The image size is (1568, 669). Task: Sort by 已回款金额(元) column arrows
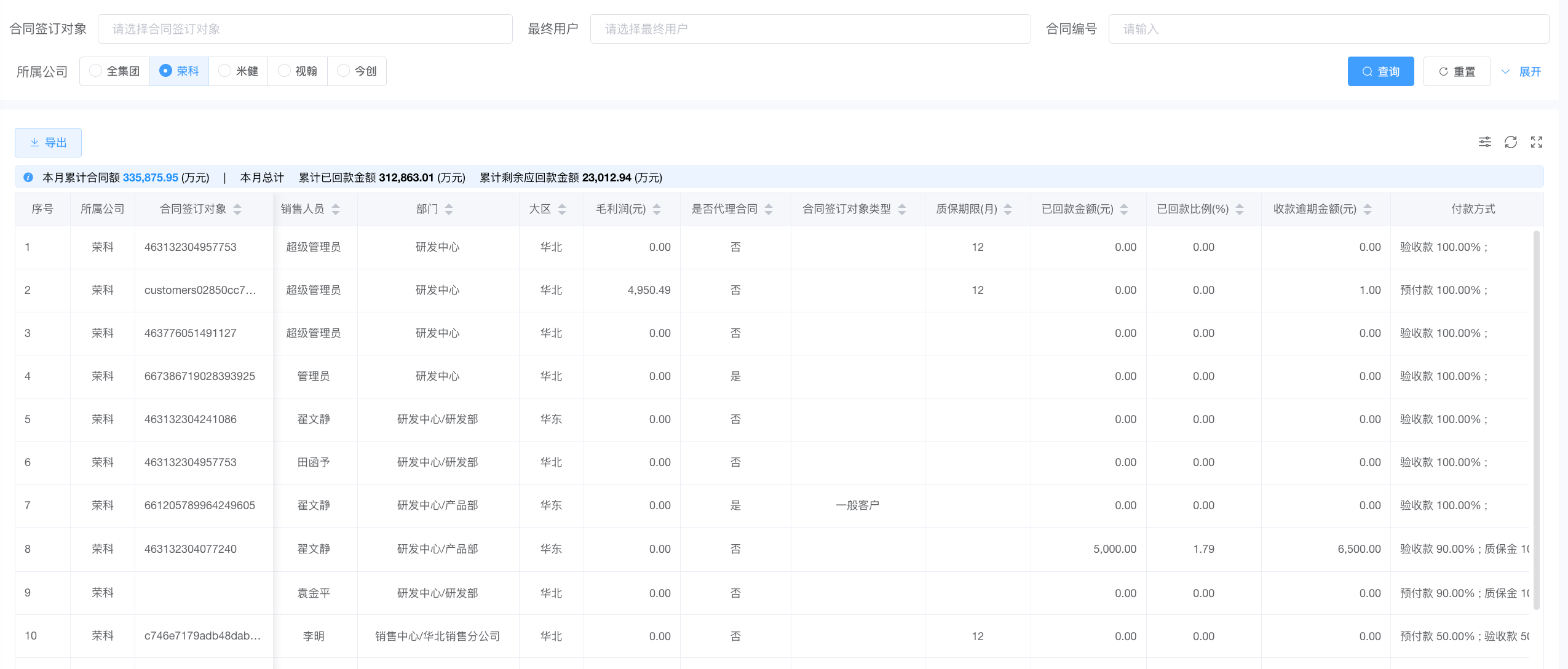[x=1124, y=209]
